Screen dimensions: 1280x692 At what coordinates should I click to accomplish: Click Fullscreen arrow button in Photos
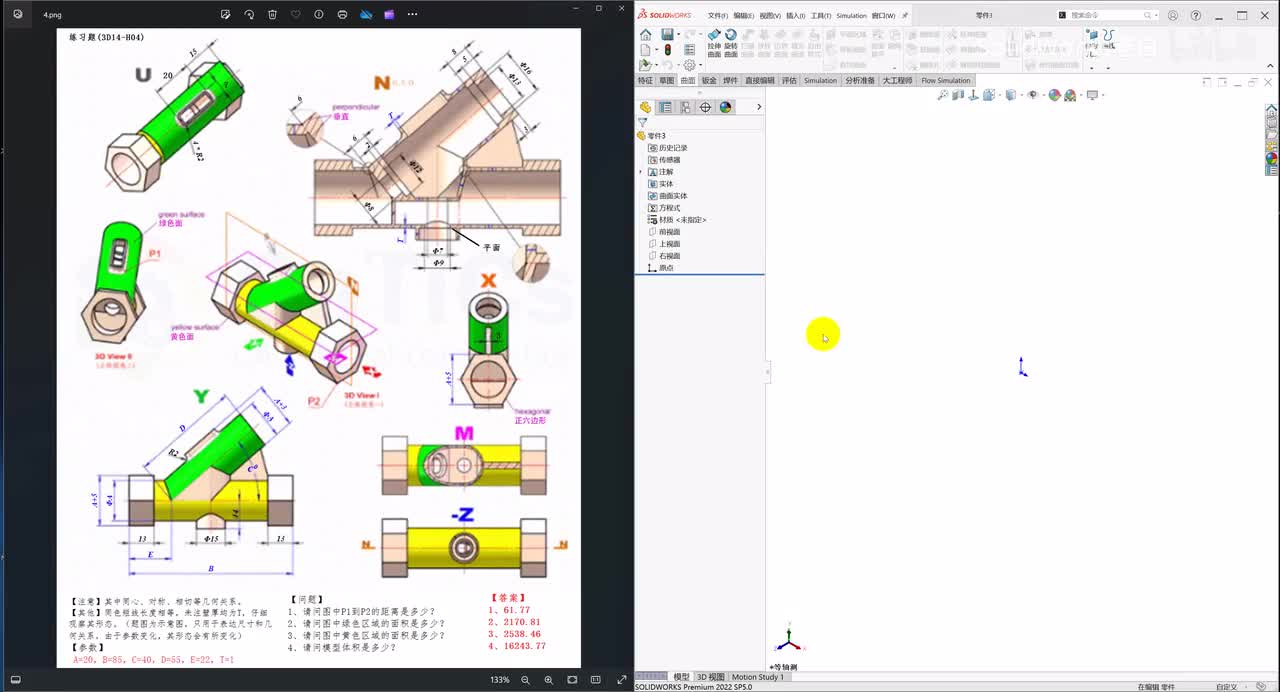coord(620,679)
